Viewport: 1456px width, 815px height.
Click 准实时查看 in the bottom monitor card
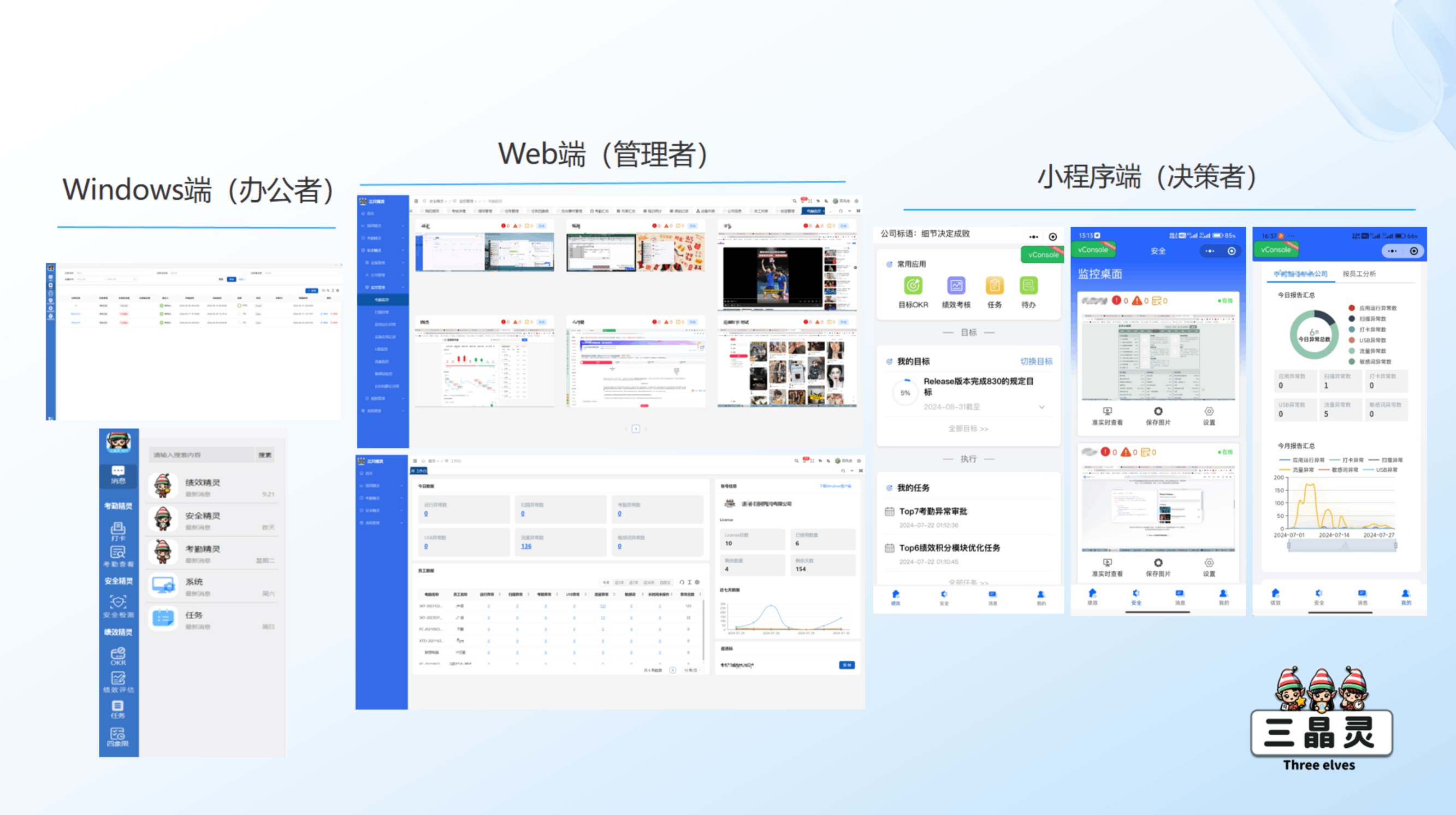[1106, 567]
